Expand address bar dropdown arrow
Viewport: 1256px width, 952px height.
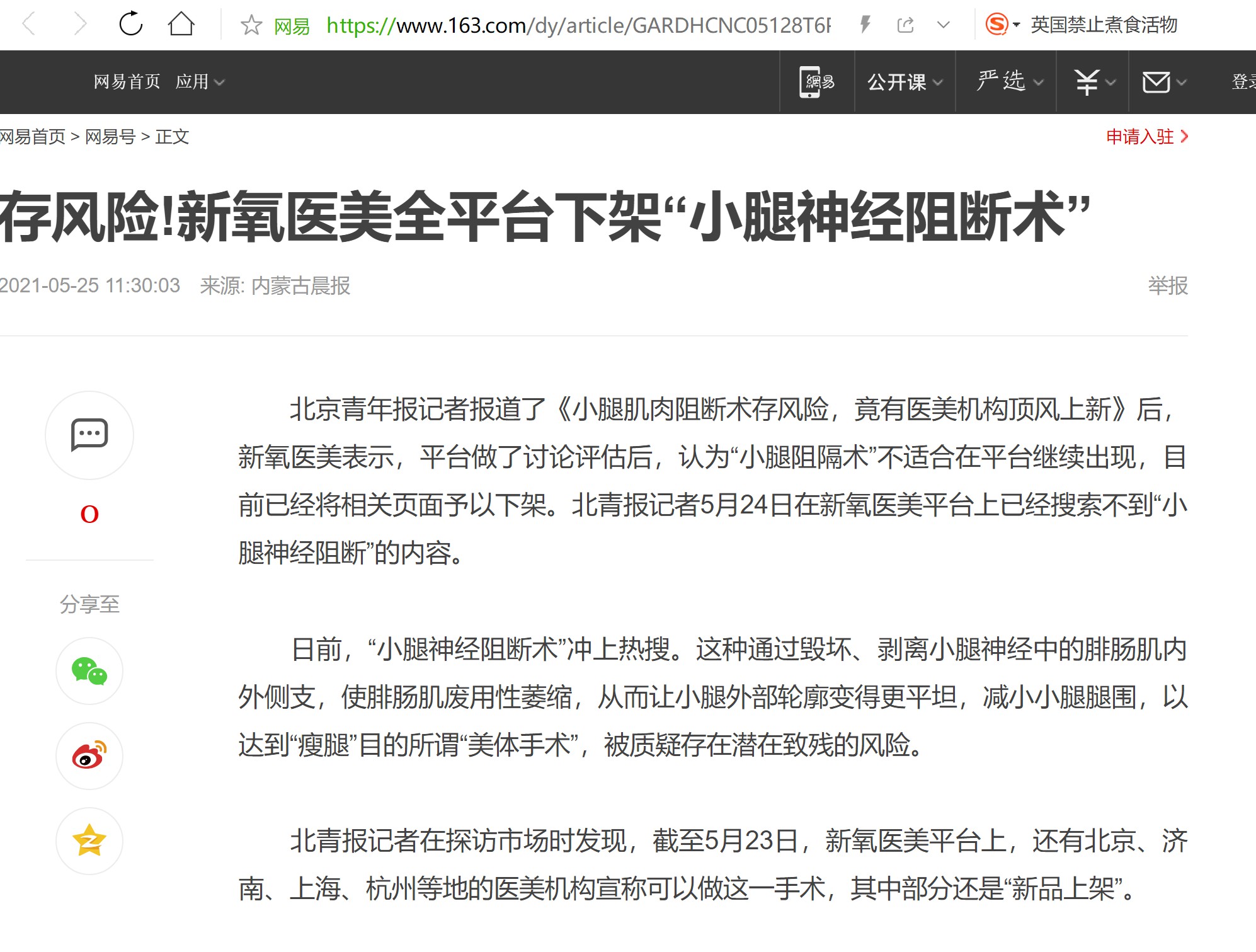[943, 25]
